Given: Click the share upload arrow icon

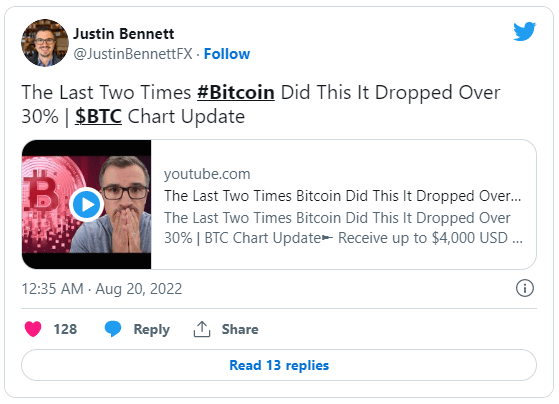Looking at the screenshot, I should click(202, 329).
